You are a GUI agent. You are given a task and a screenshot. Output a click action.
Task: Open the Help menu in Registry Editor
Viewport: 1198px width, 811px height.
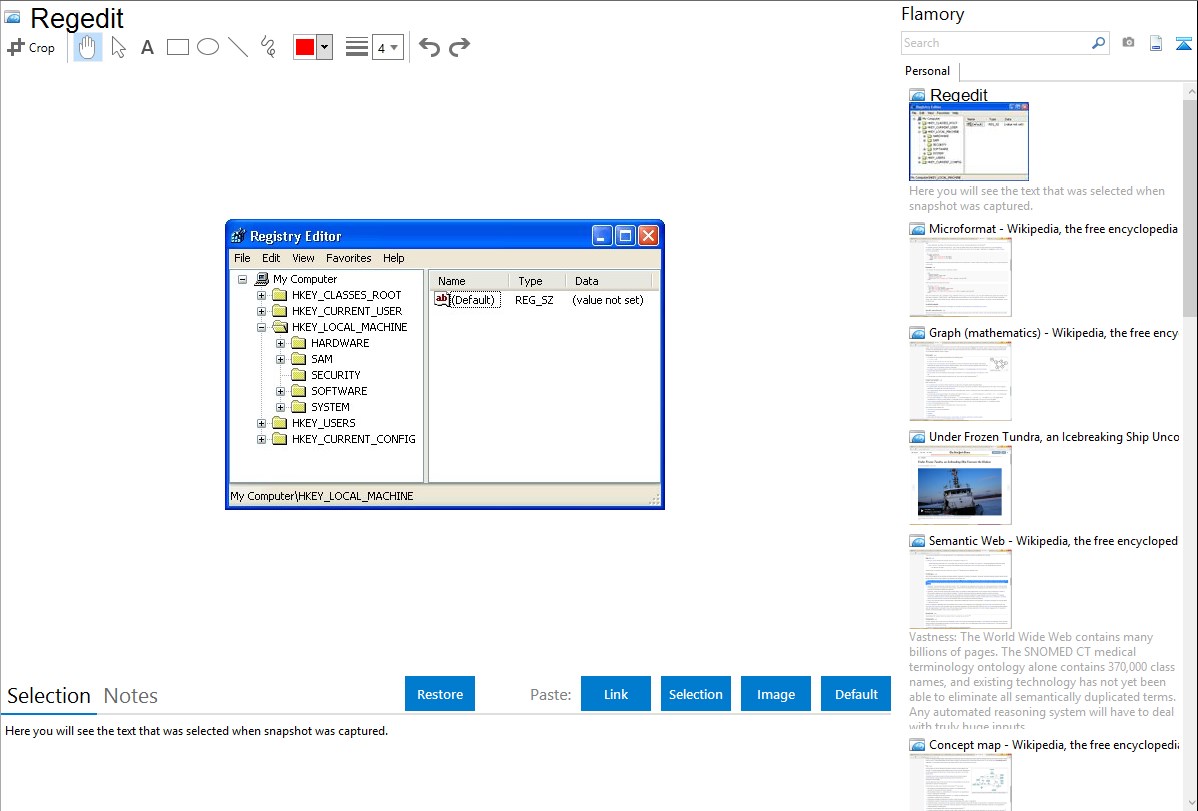pos(393,258)
